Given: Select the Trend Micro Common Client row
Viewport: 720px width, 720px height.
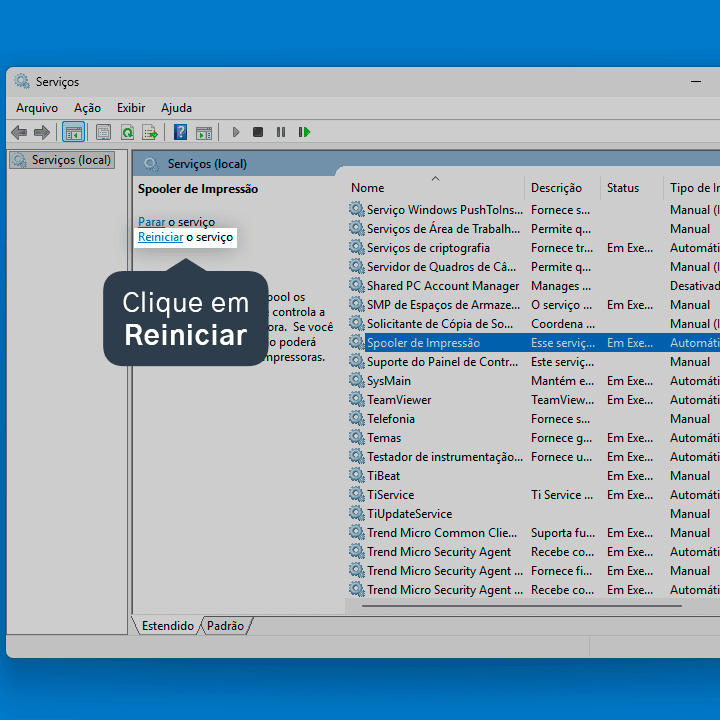Looking at the screenshot, I should pos(534,533).
